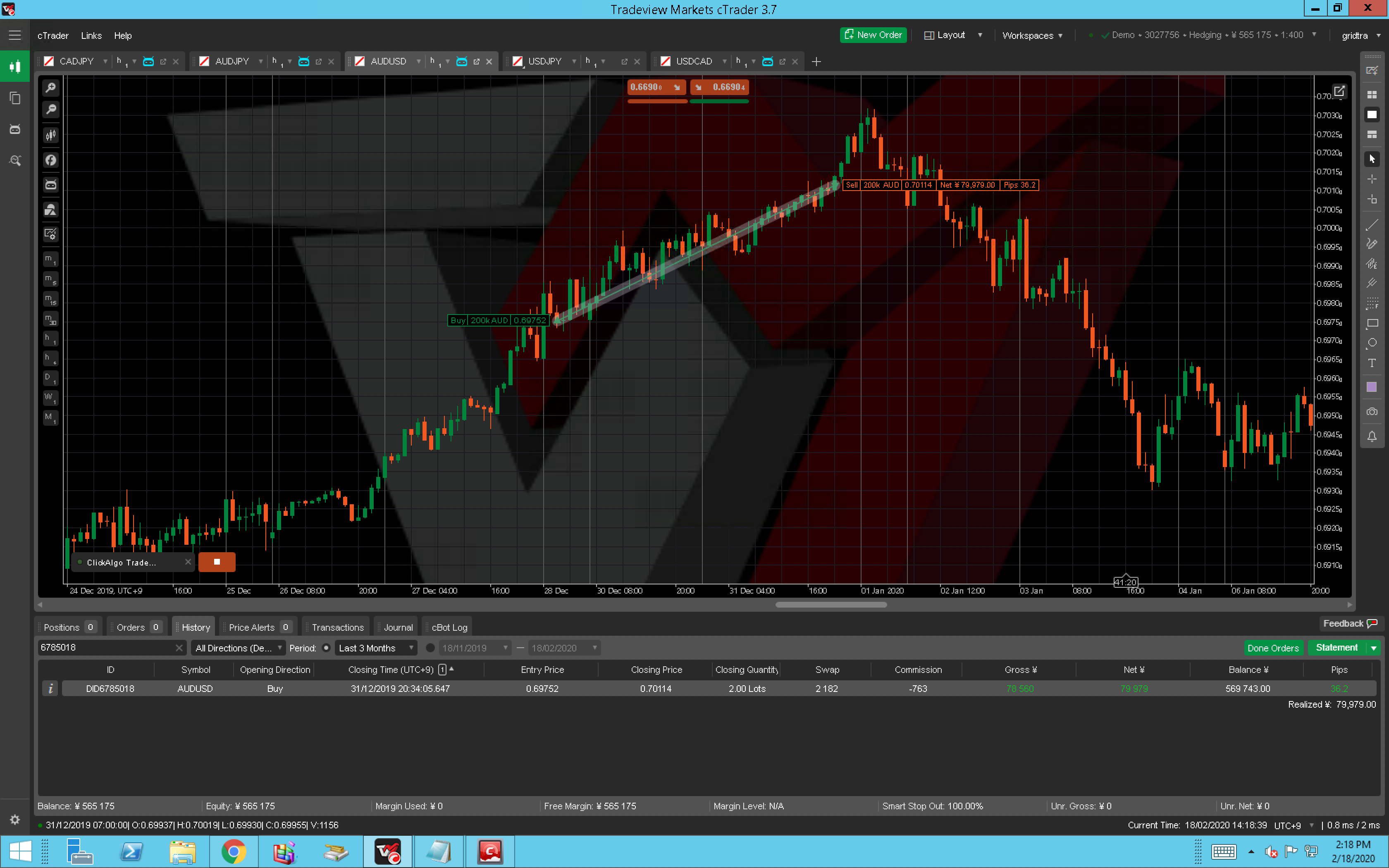1389x868 pixels.
Task: Click the buy price 0.66904 button
Action: [719, 87]
